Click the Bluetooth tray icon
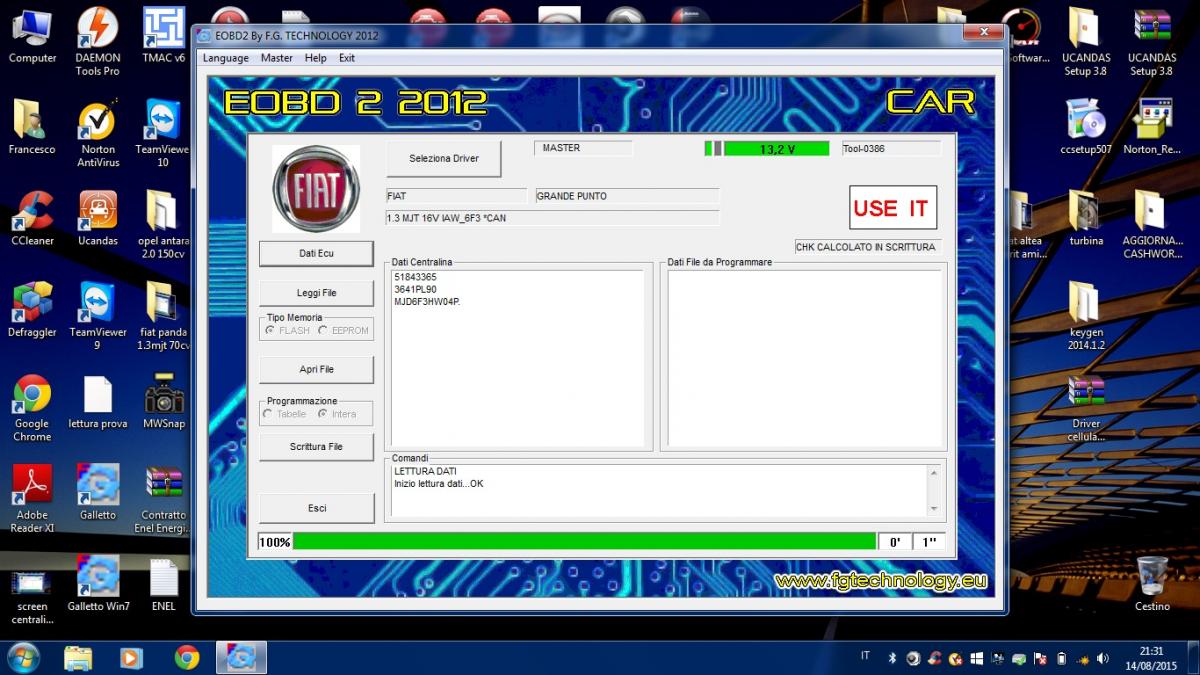The width and height of the screenshot is (1200, 675). click(x=892, y=658)
